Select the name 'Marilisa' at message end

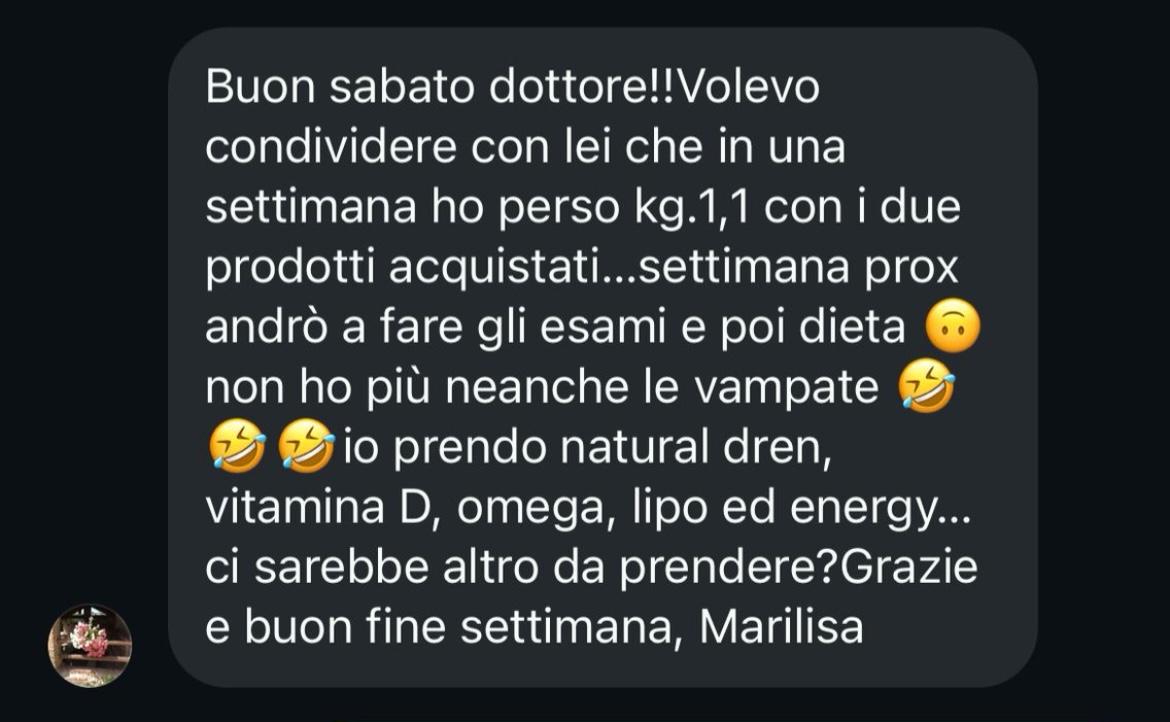[x=781, y=627]
